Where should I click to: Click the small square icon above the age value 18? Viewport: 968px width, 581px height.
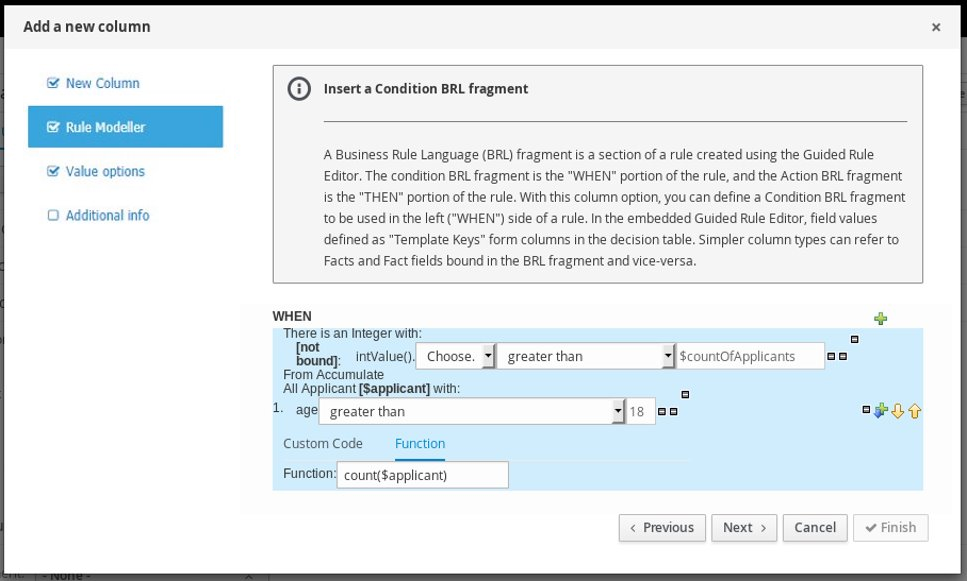(x=685, y=393)
